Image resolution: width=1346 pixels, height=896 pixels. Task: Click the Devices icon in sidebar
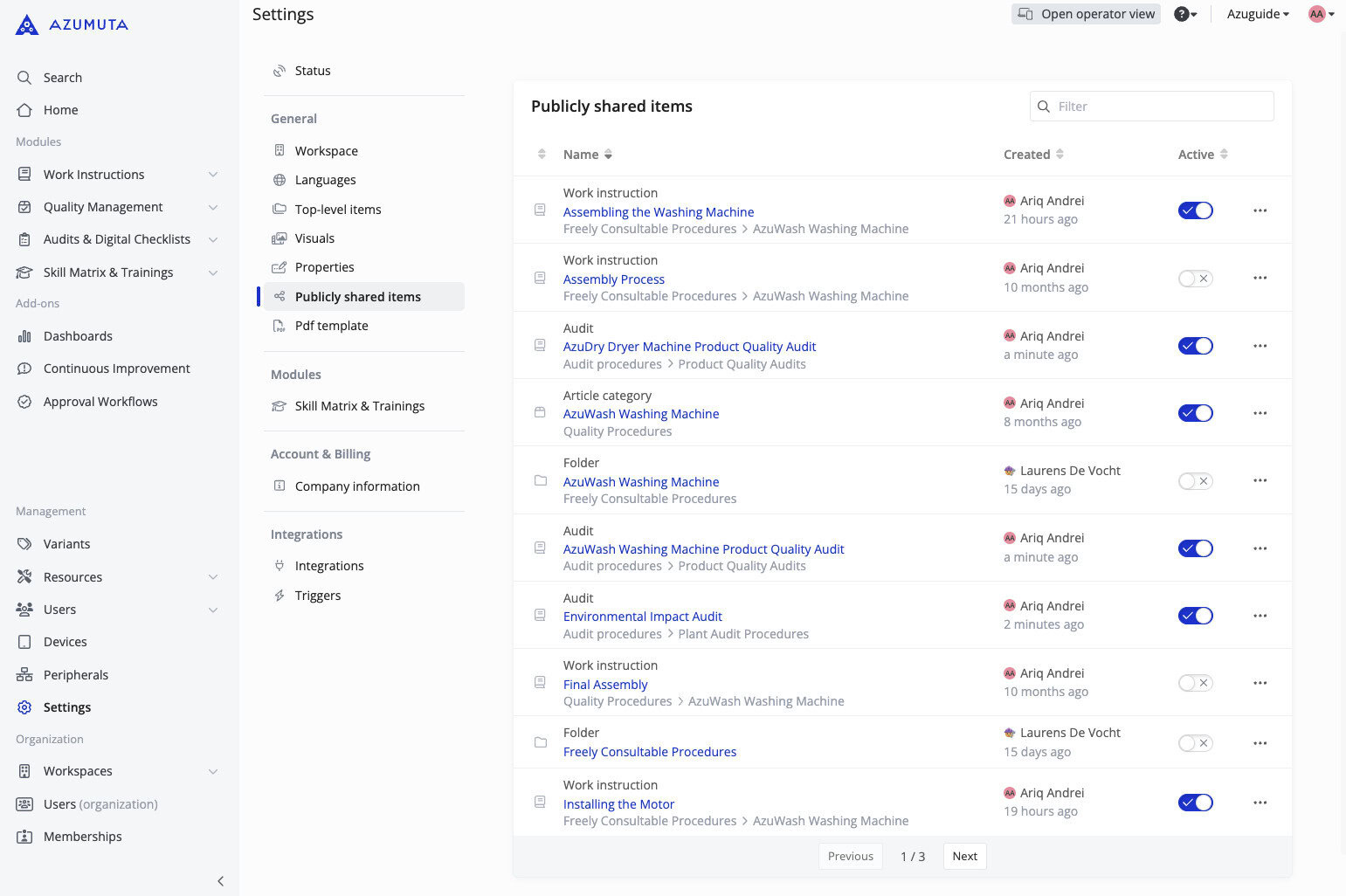[24, 642]
